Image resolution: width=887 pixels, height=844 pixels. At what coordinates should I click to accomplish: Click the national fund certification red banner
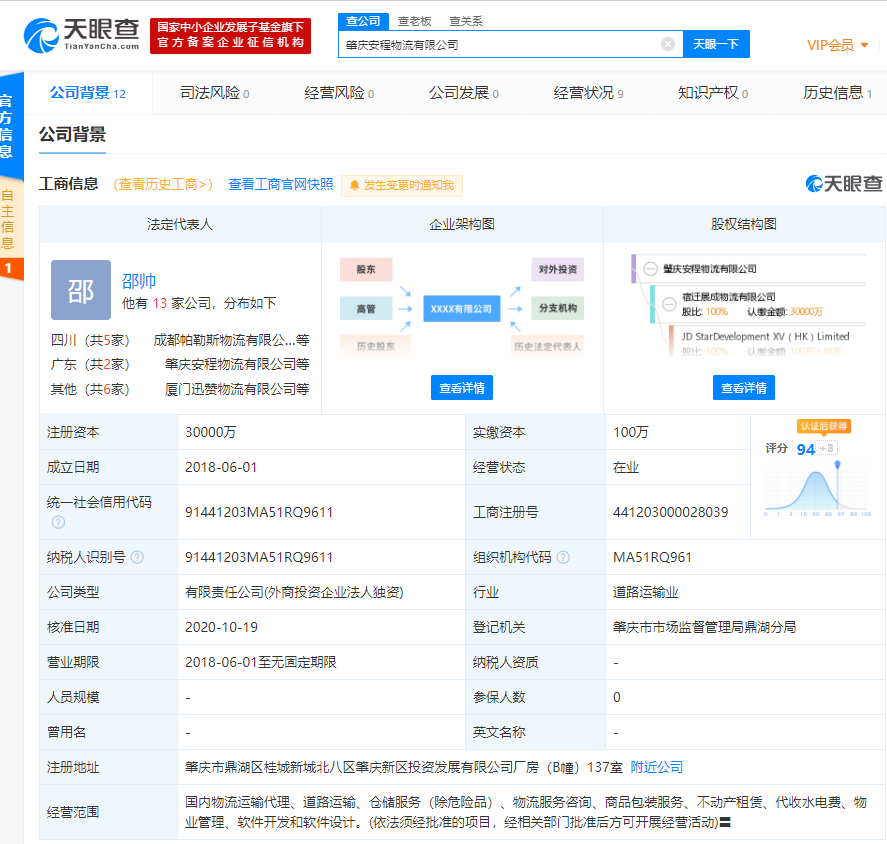(230, 36)
